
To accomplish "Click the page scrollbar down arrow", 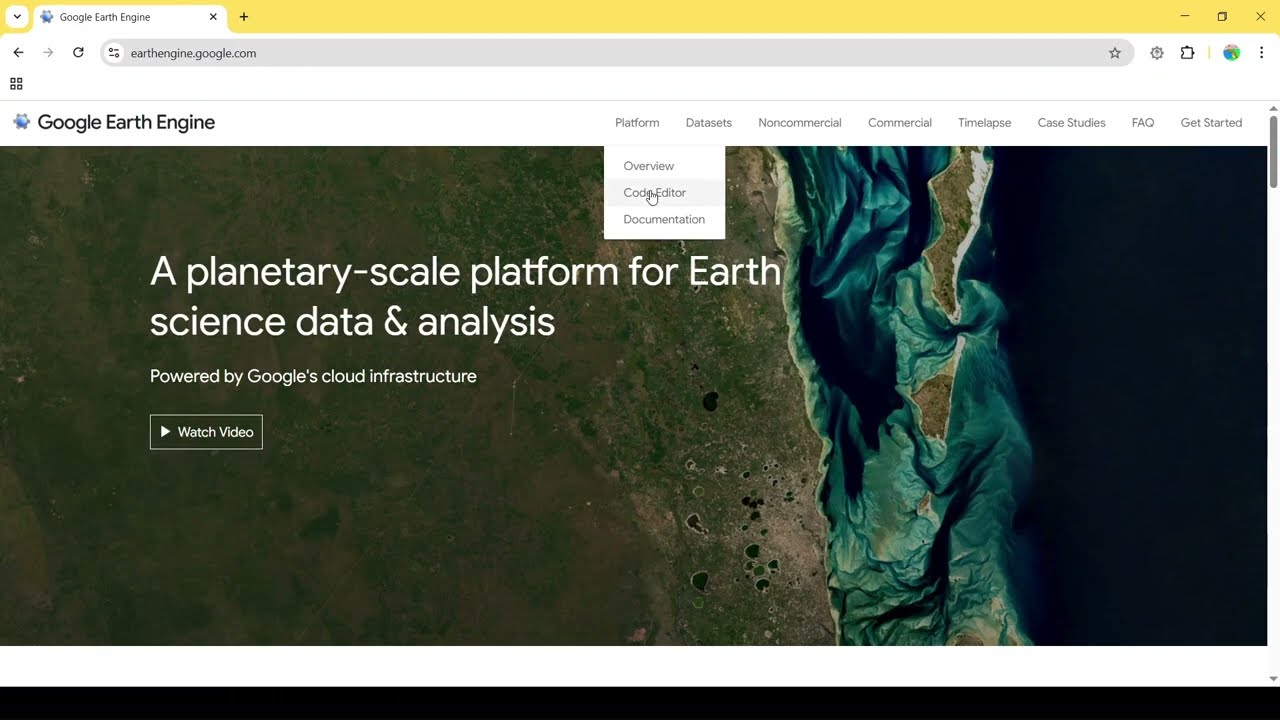I will (1273, 679).
